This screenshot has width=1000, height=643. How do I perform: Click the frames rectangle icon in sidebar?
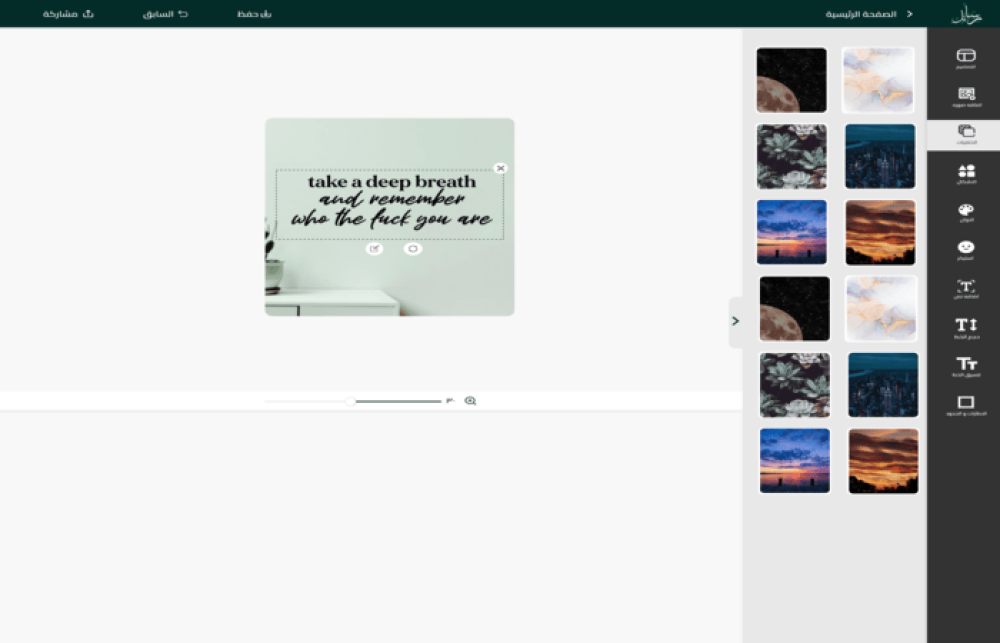[x=965, y=403]
